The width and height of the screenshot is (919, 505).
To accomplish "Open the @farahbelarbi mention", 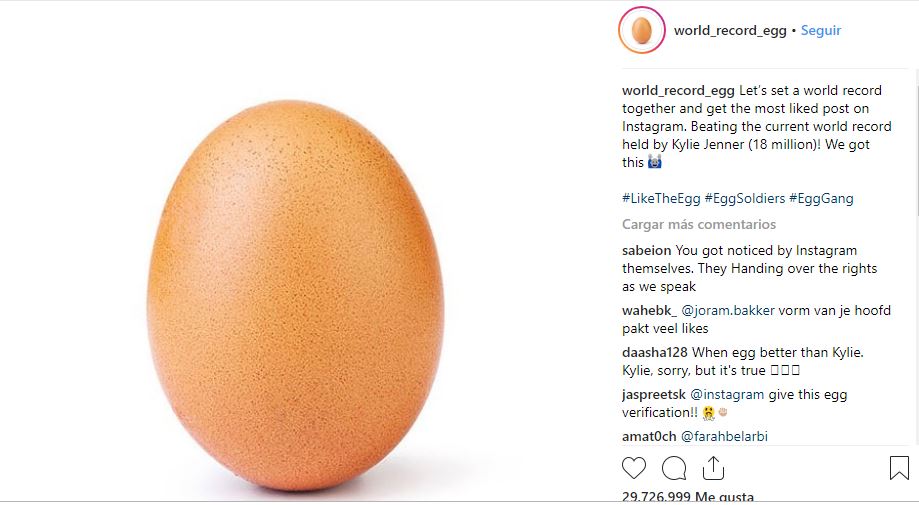I will [725, 436].
